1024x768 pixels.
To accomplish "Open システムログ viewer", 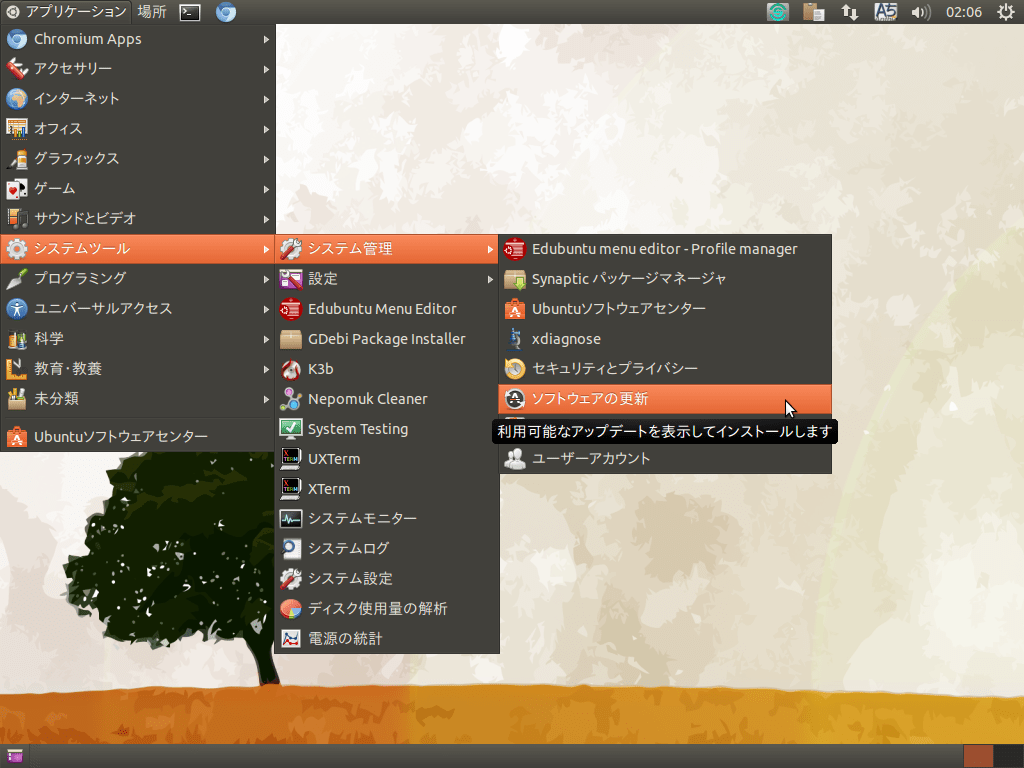I will click(387, 549).
